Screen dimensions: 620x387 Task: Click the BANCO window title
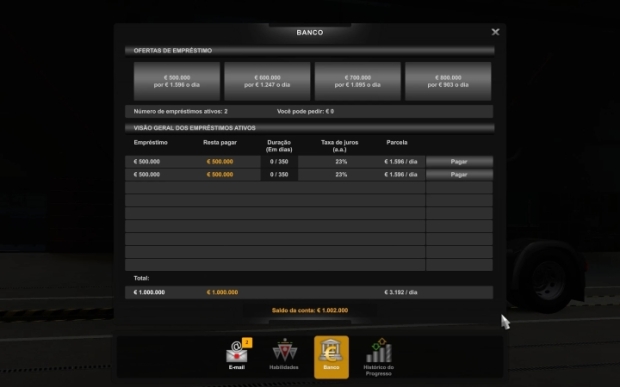310,32
